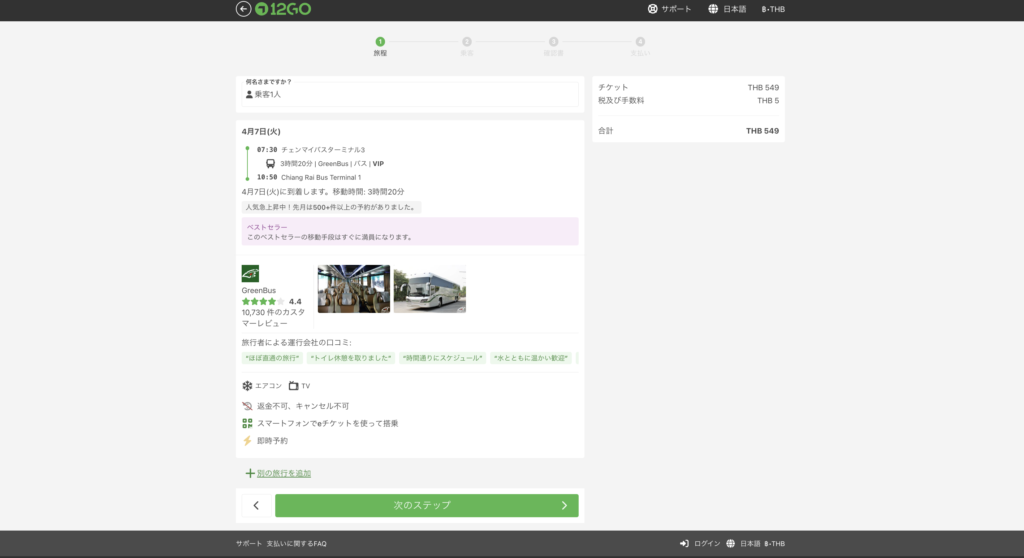Open the bus exterior photo thumbnail

(x=430, y=289)
